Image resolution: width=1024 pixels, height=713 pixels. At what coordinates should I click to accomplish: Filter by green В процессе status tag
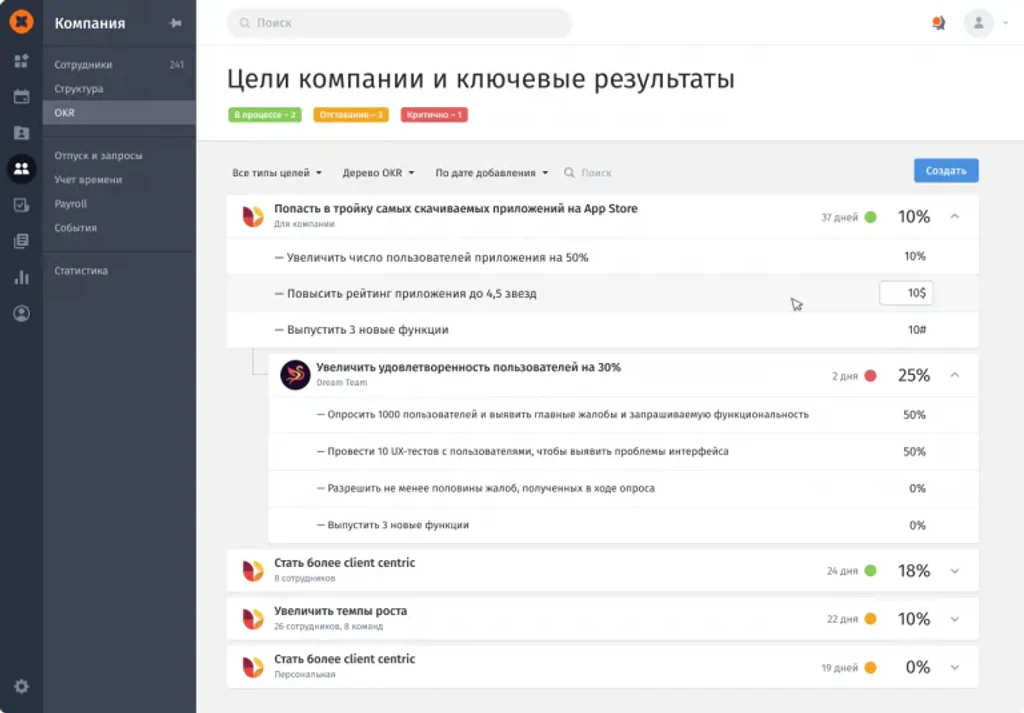264,115
